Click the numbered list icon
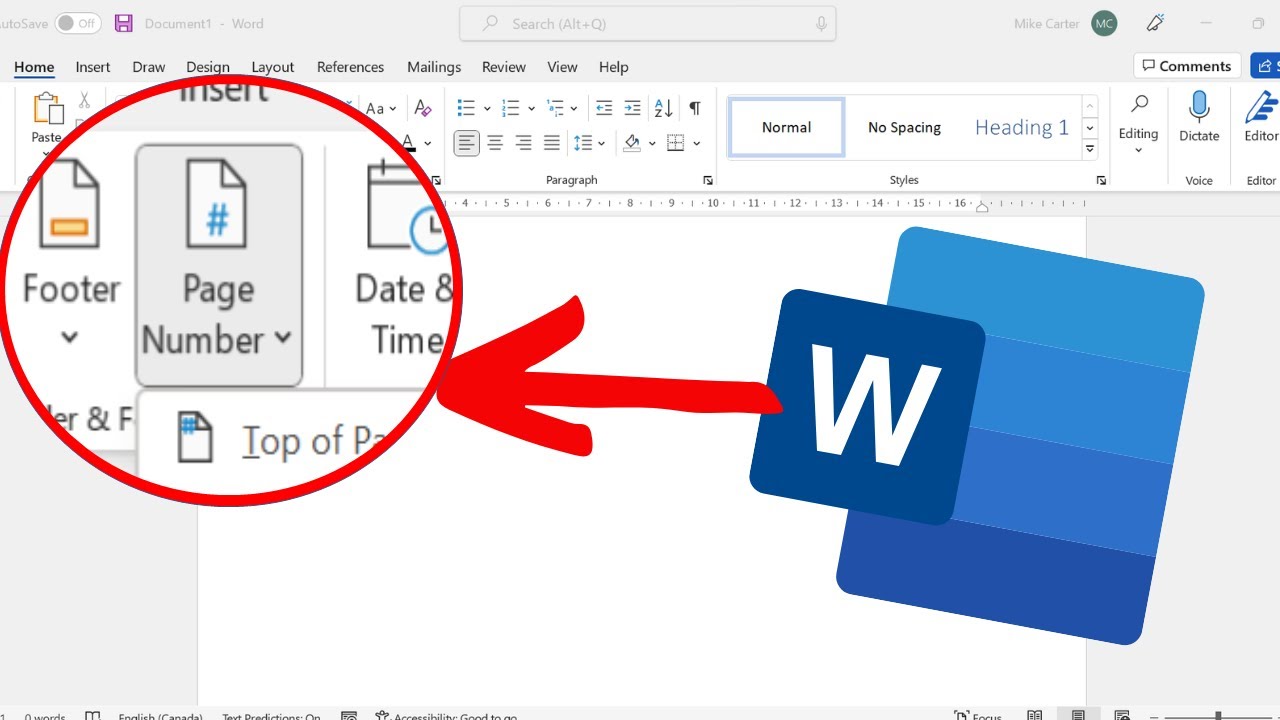Screen dimensions: 1280x720 click(x=508, y=107)
